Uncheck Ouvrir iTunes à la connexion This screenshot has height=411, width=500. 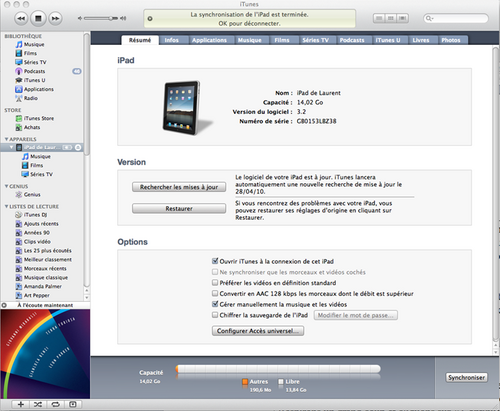click(215, 261)
